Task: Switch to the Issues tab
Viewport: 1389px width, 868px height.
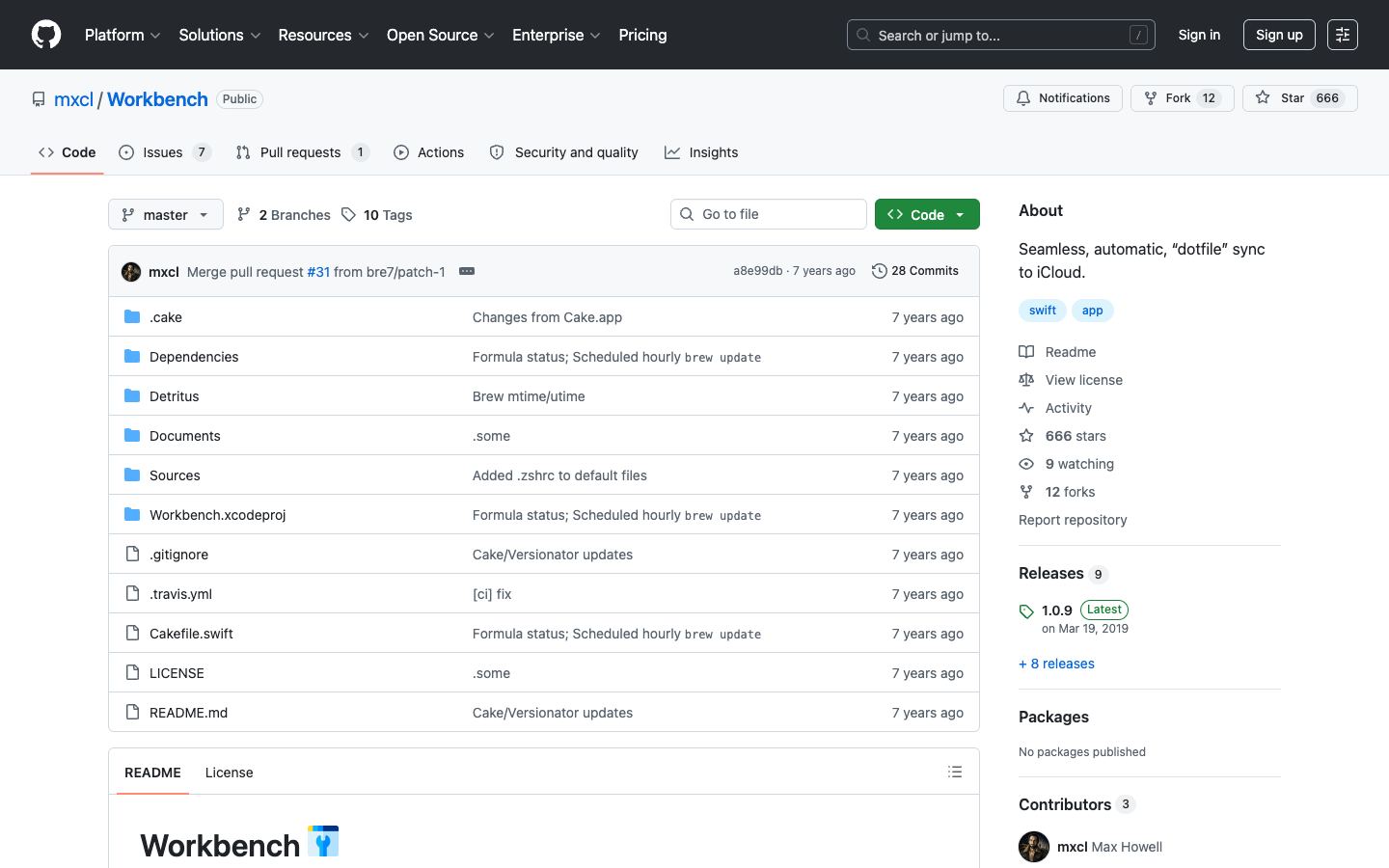Action: [165, 152]
